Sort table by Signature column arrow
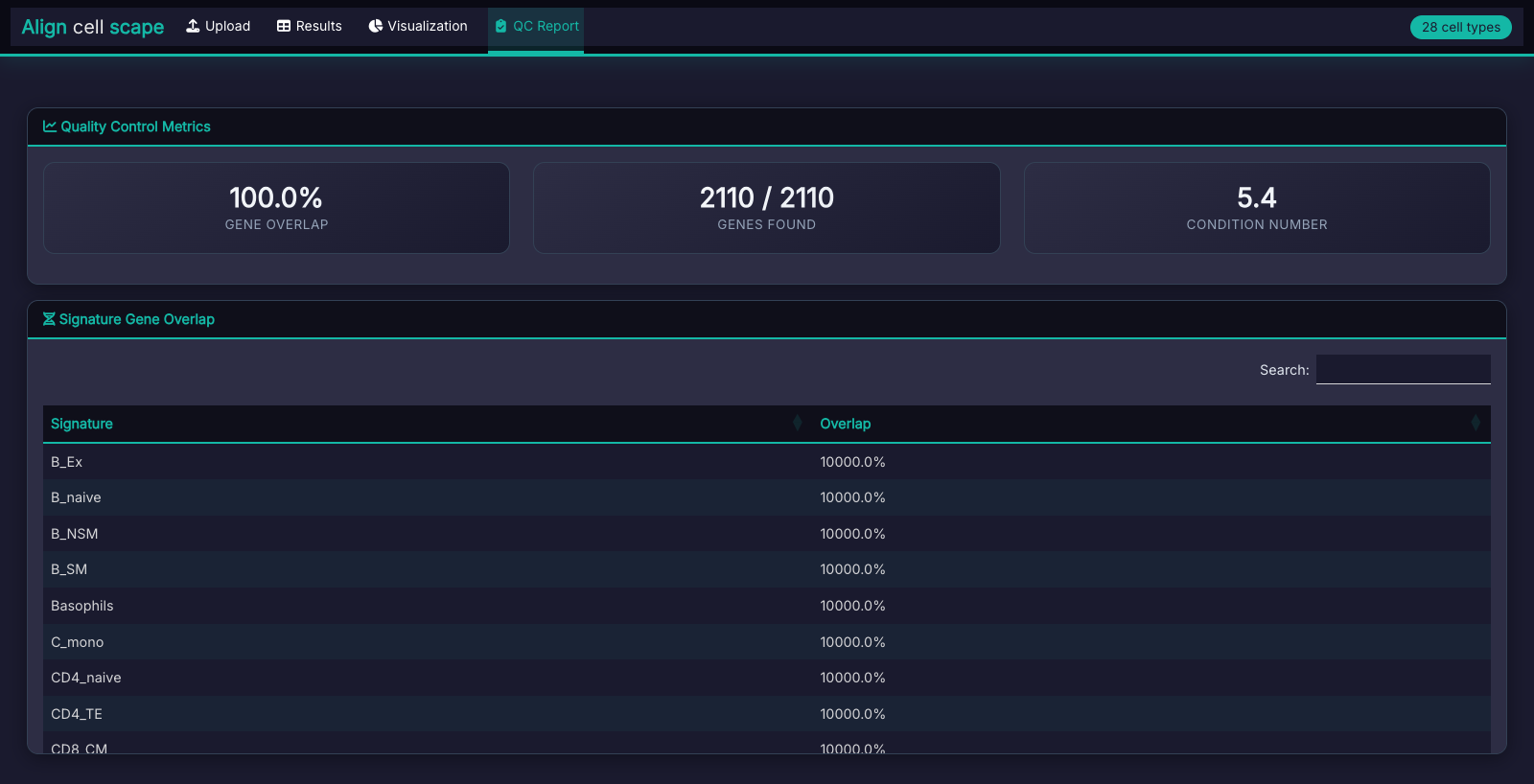The width and height of the screenshot is (1534, 784). tap(797, 423)
